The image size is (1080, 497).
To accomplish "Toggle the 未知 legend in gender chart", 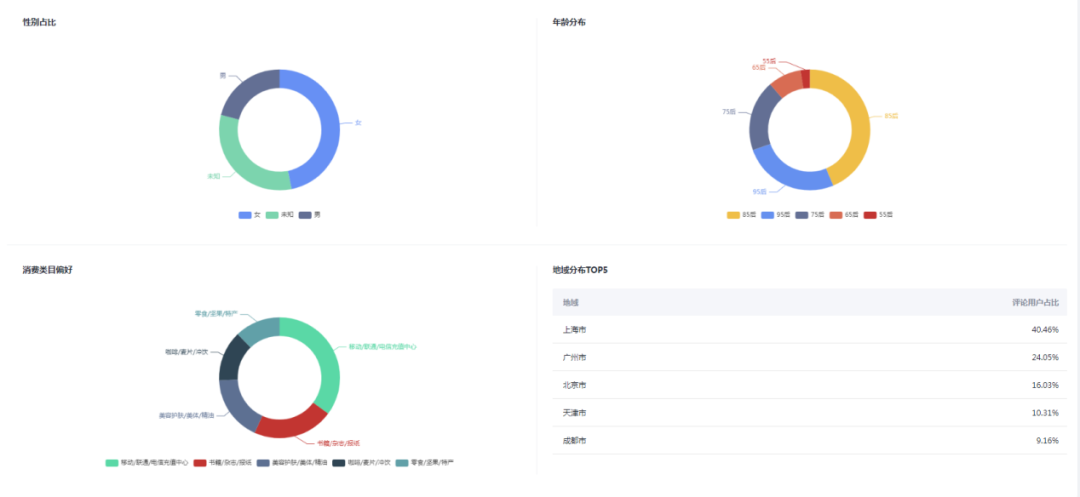I will point(279,214).
